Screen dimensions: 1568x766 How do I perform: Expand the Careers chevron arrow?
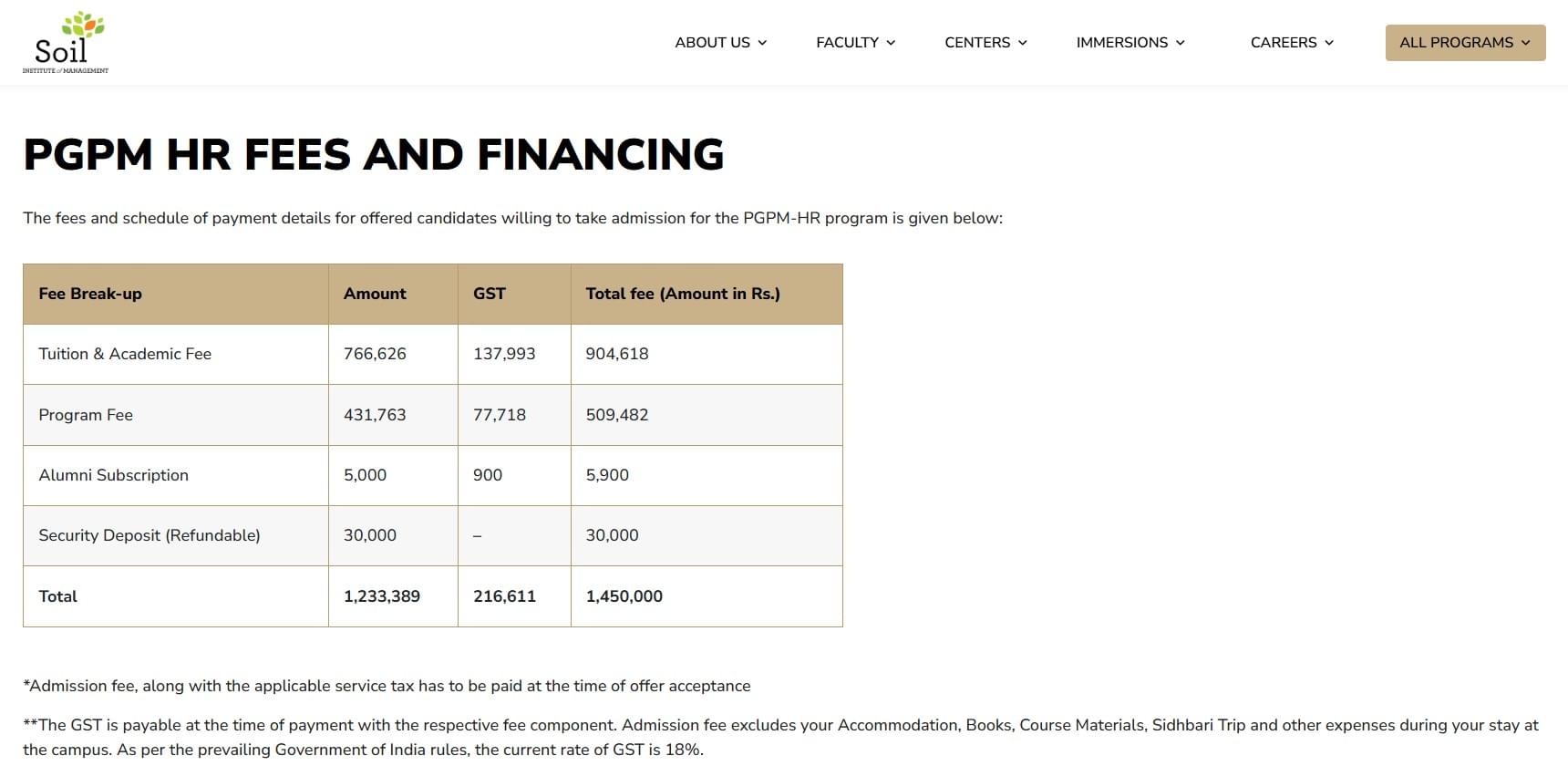[1328, 43]
